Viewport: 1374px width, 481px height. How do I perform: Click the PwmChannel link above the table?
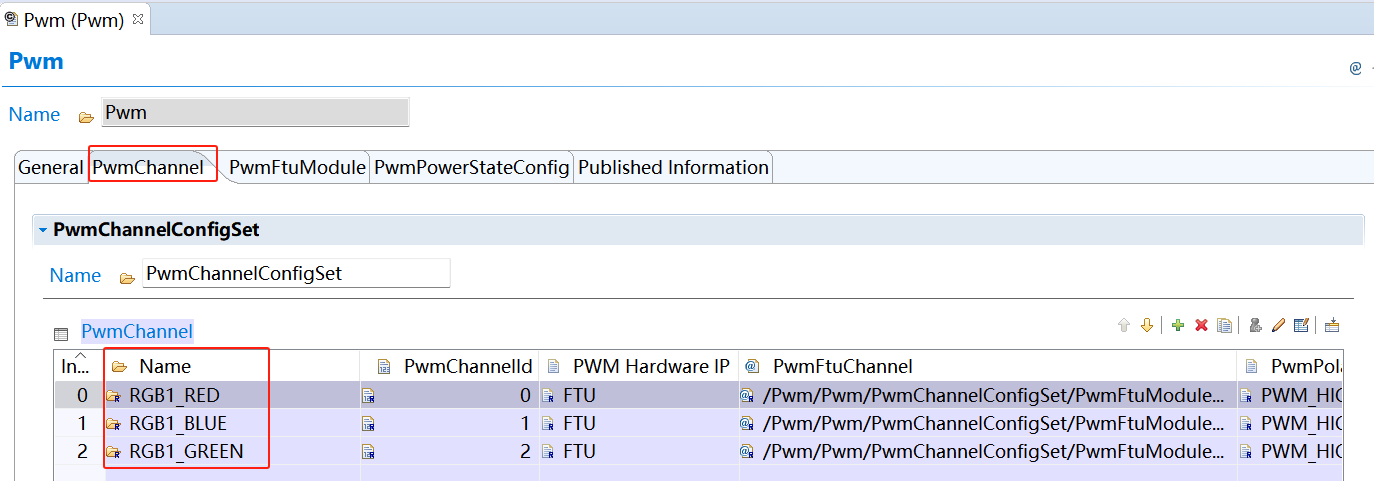click(137, 331)
